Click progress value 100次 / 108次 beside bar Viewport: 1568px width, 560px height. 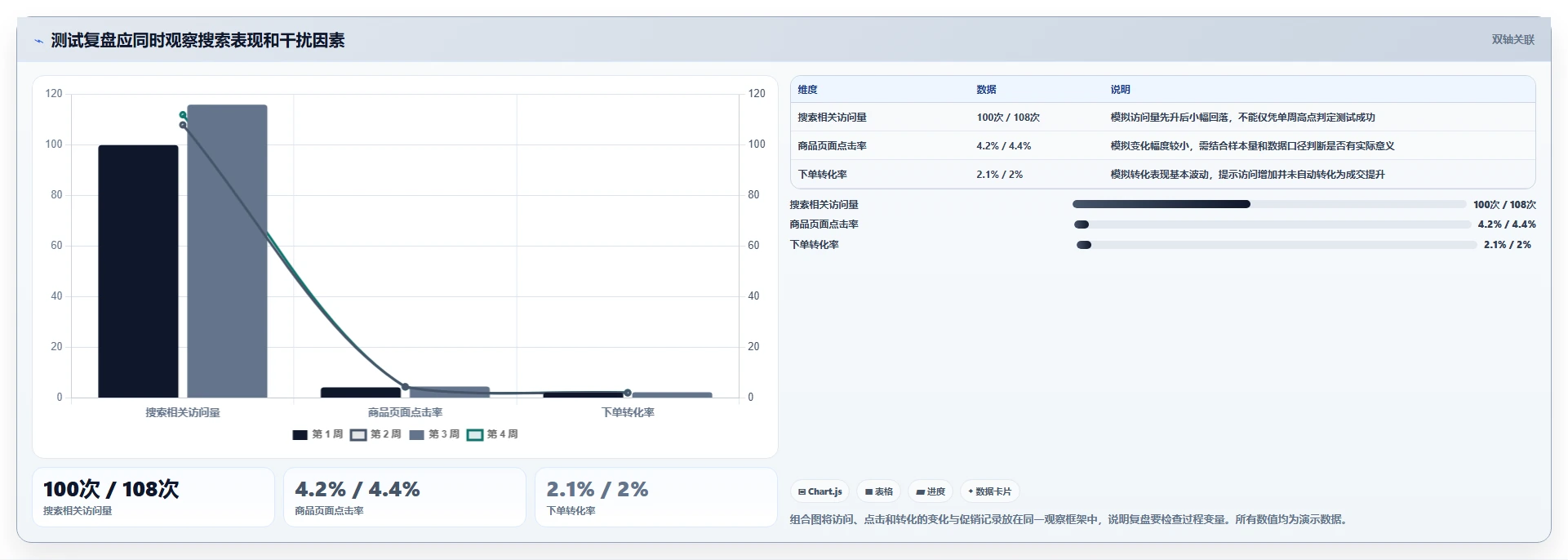pyautogui.click(x=1504, y=205)
